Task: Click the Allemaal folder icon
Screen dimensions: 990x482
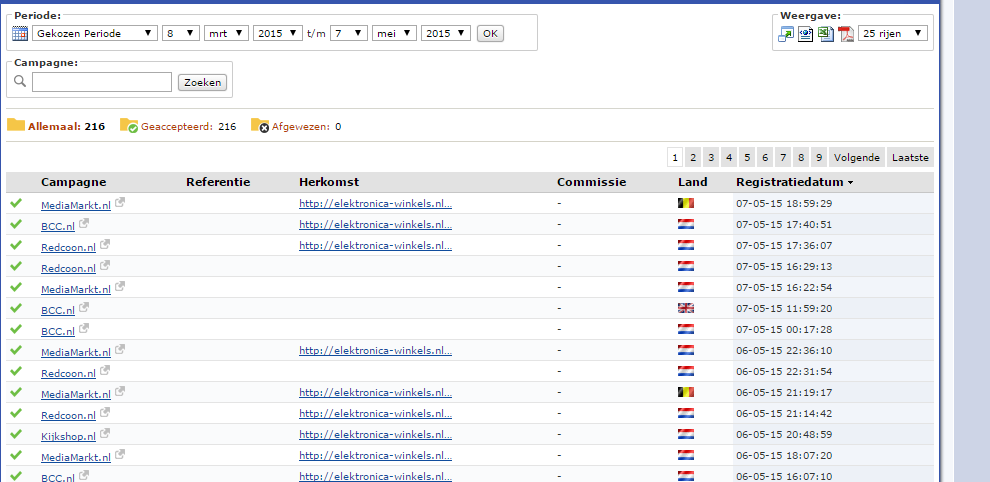Action: (x=16, y=124)
